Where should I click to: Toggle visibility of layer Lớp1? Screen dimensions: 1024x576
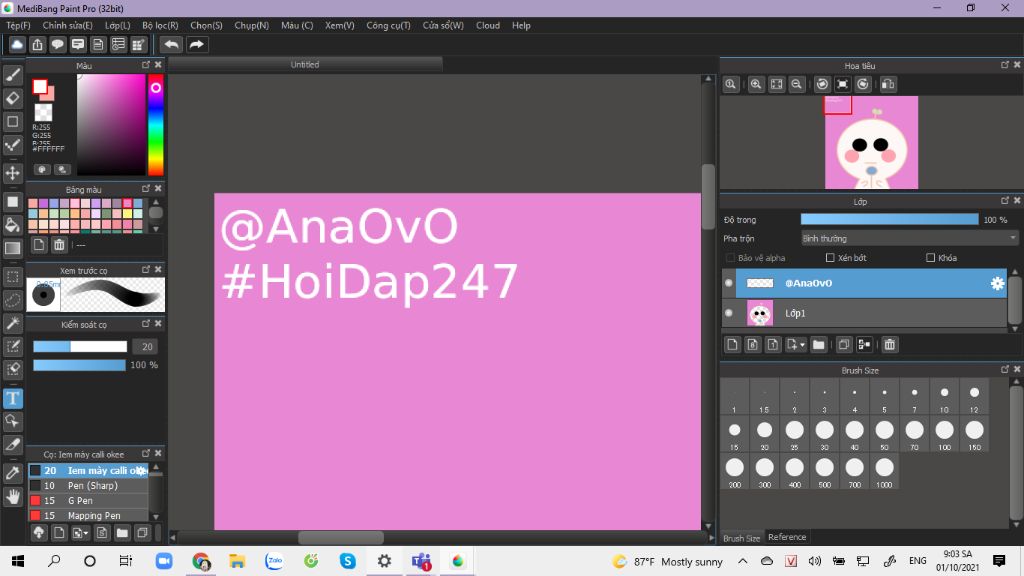[x=729, y=313]
